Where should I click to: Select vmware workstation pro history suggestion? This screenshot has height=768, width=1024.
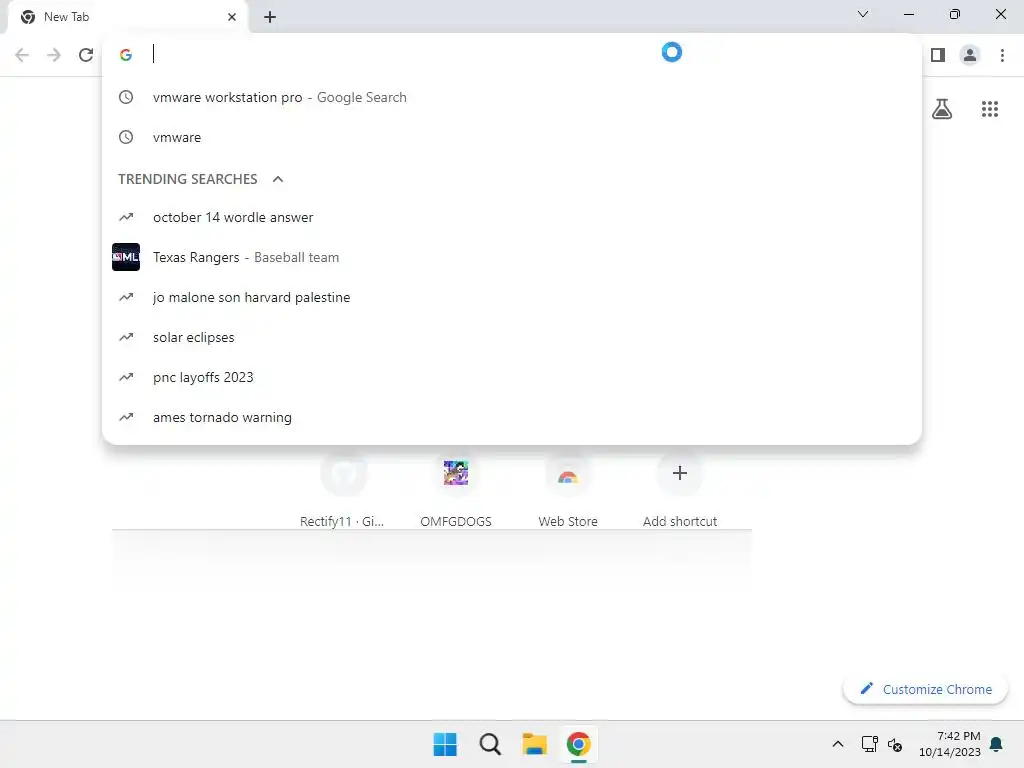click(512, 97)
